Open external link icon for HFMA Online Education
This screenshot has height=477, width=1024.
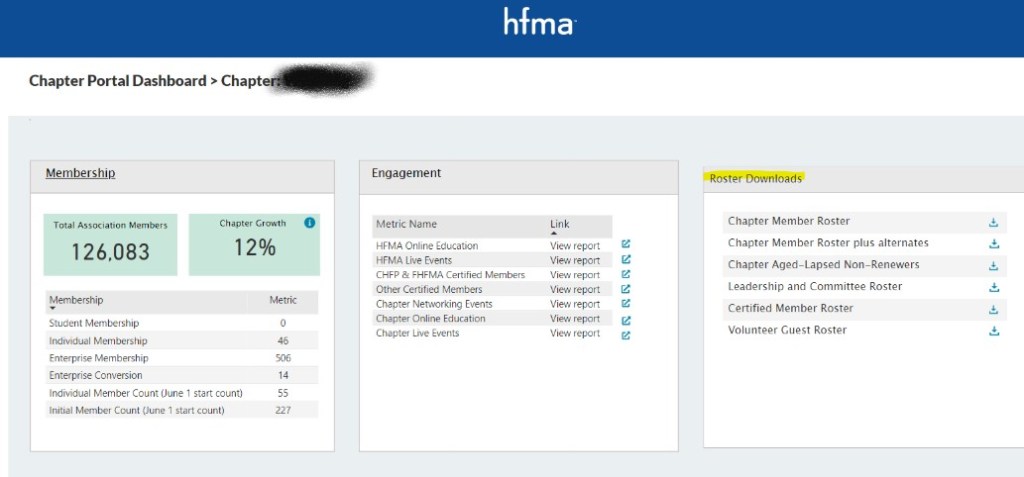[626, 244]
